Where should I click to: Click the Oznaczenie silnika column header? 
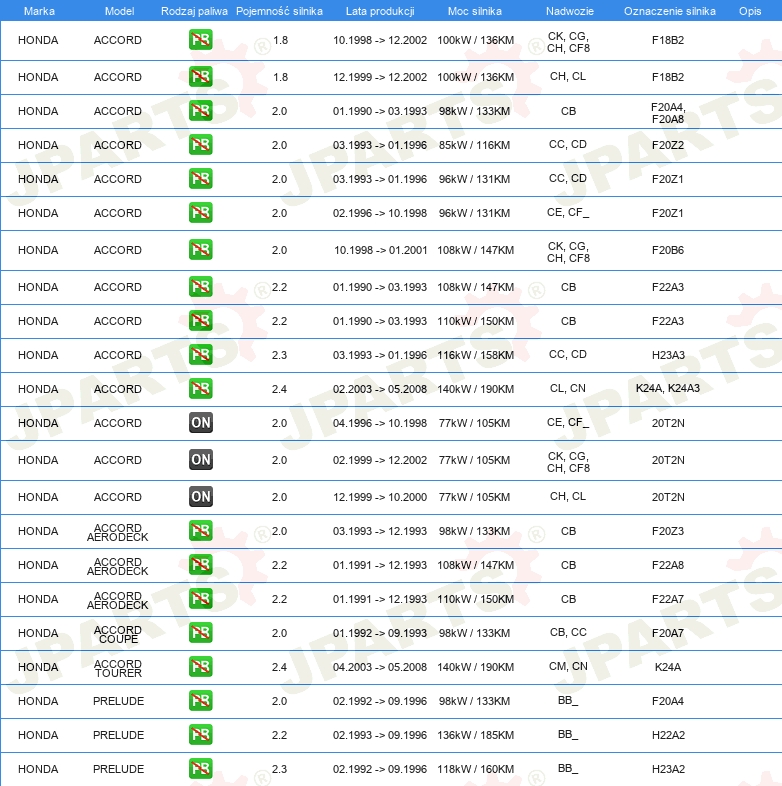(x=670, y=11)
